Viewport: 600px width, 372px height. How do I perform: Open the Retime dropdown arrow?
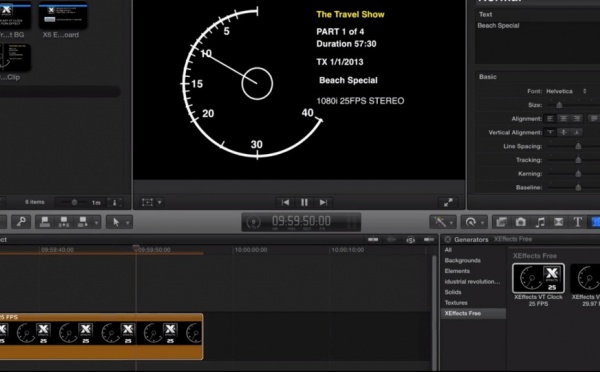tap(483, 222)
